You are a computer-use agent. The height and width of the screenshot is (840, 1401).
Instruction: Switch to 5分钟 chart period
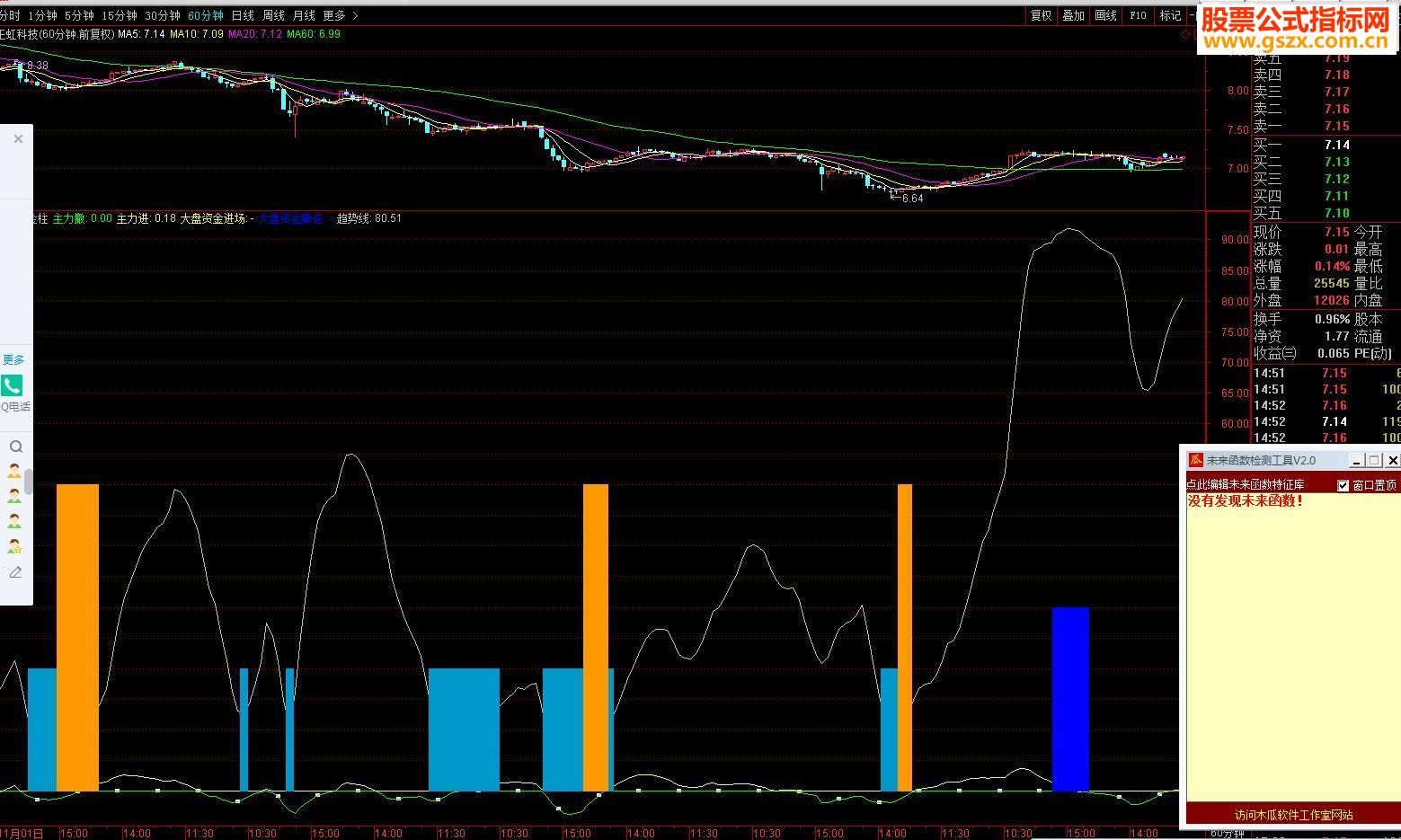tap(79, 15)
